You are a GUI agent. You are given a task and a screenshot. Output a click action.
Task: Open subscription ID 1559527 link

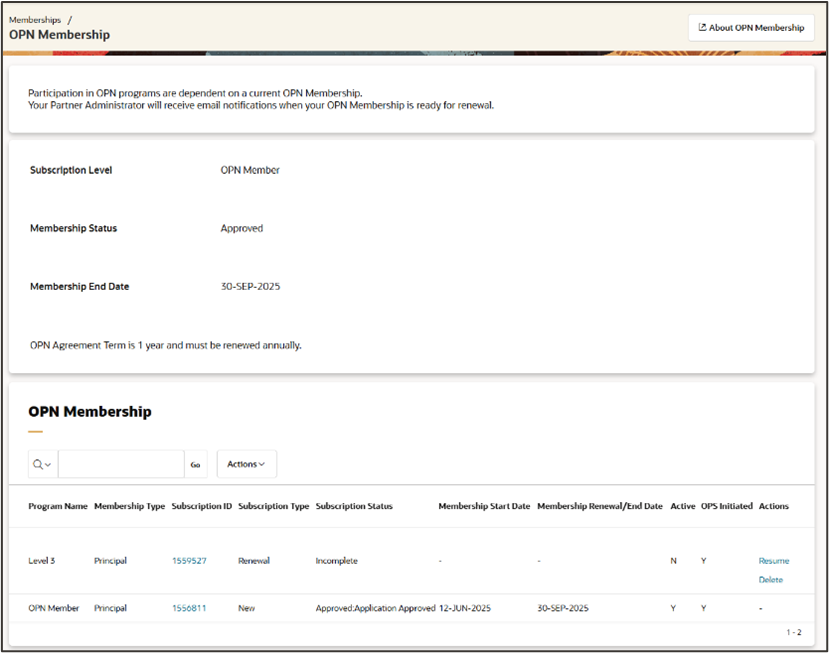pos(189,560)
